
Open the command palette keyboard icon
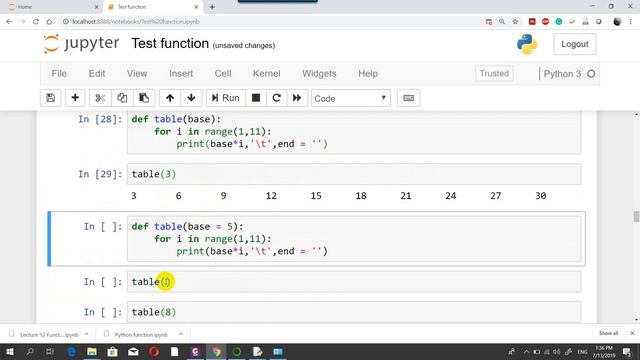[x=409, y=98]
